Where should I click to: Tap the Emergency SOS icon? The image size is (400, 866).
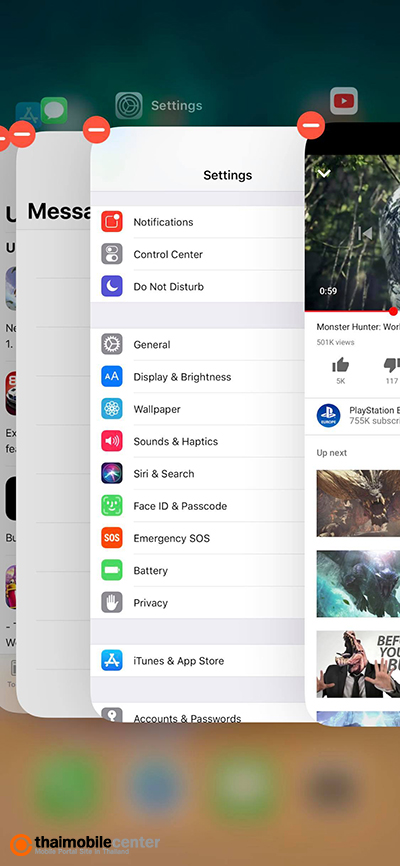112,538
